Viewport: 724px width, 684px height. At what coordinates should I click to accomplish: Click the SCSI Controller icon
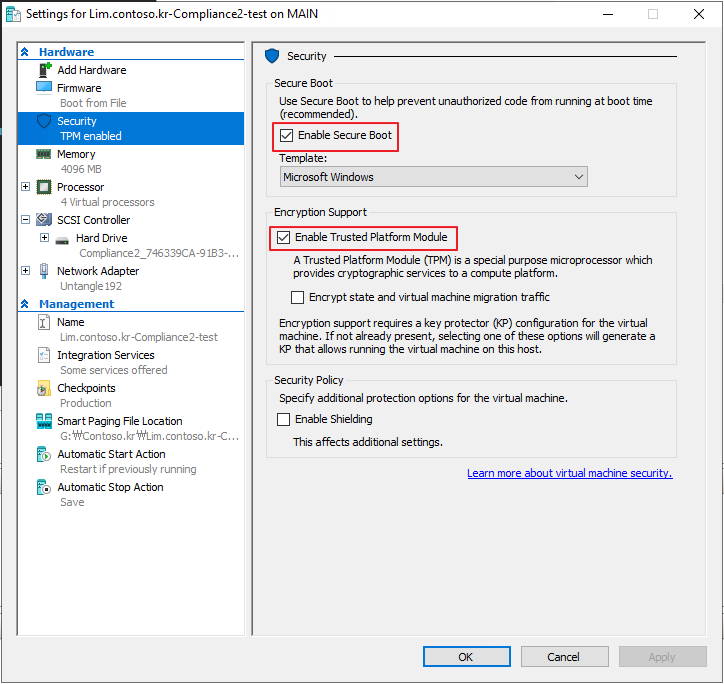[44, 220]
